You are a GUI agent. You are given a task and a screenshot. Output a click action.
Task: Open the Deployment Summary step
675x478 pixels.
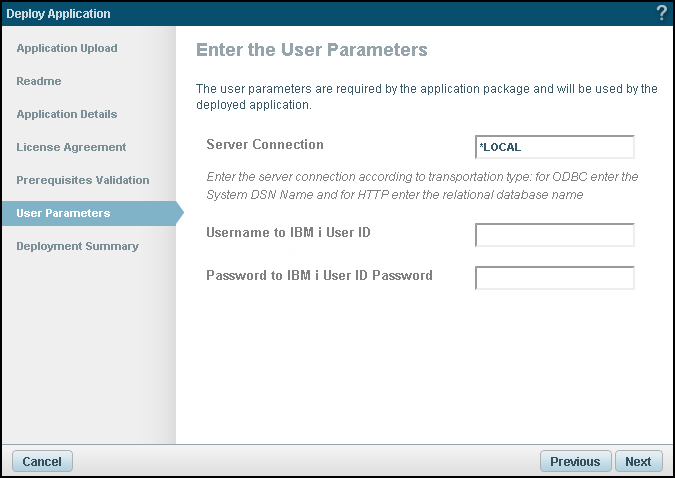coord(77,246)
